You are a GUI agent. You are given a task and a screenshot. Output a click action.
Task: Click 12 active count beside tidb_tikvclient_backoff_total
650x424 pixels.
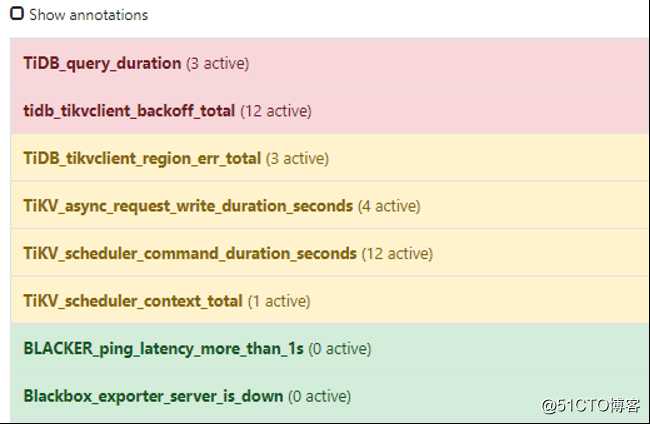pos(275,111)
